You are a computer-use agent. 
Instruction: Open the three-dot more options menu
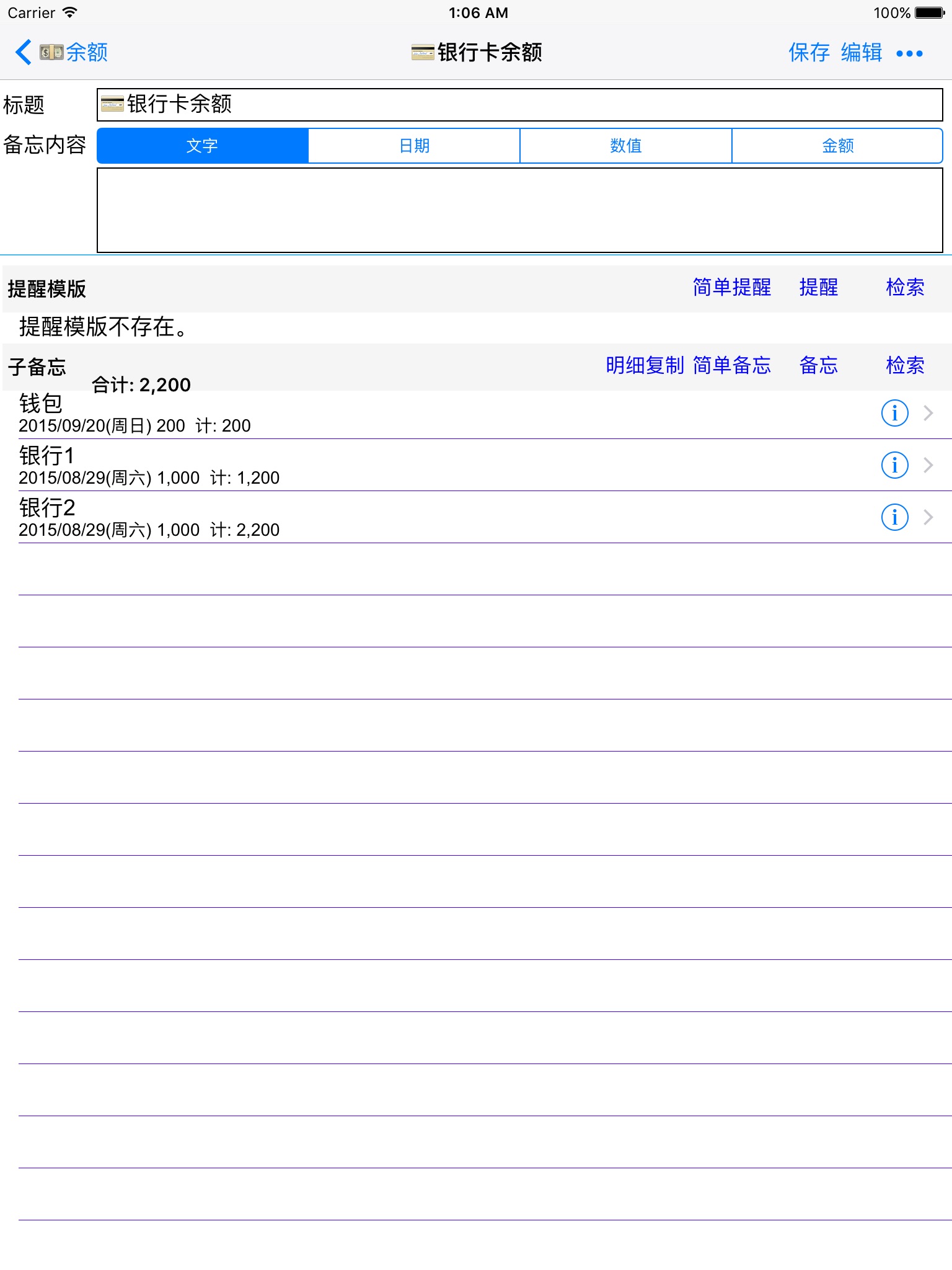click(909, 53)
